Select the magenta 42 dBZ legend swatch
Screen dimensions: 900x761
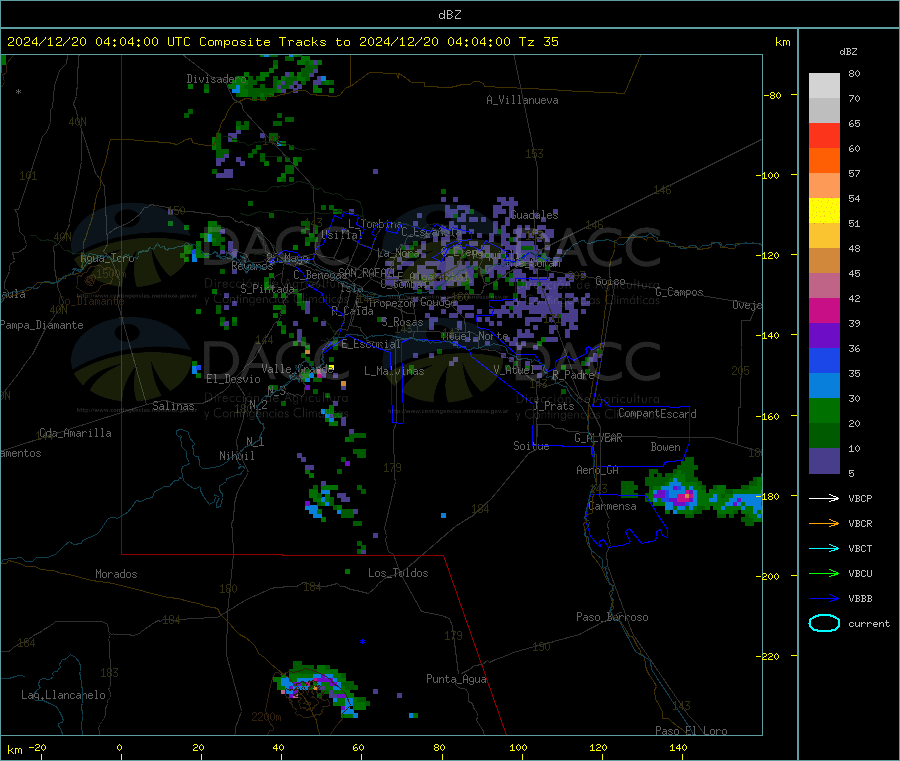pos(824,310)
